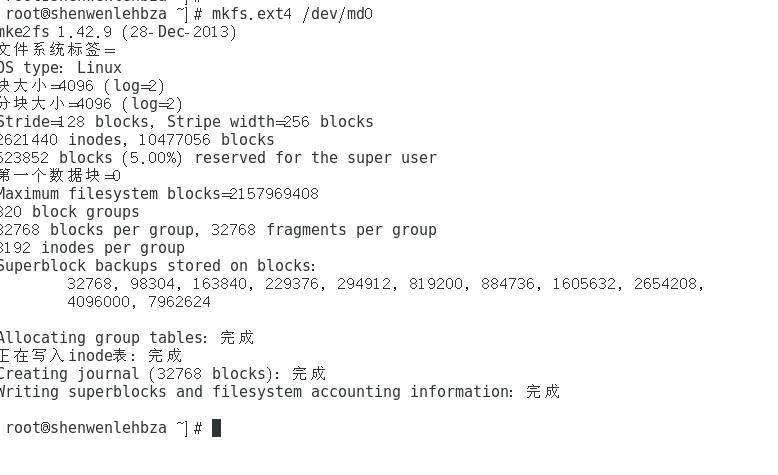This screenshot has height=475, width=778.
Task: Click the "OS type: Linux" line
Action: coord(60,68)
